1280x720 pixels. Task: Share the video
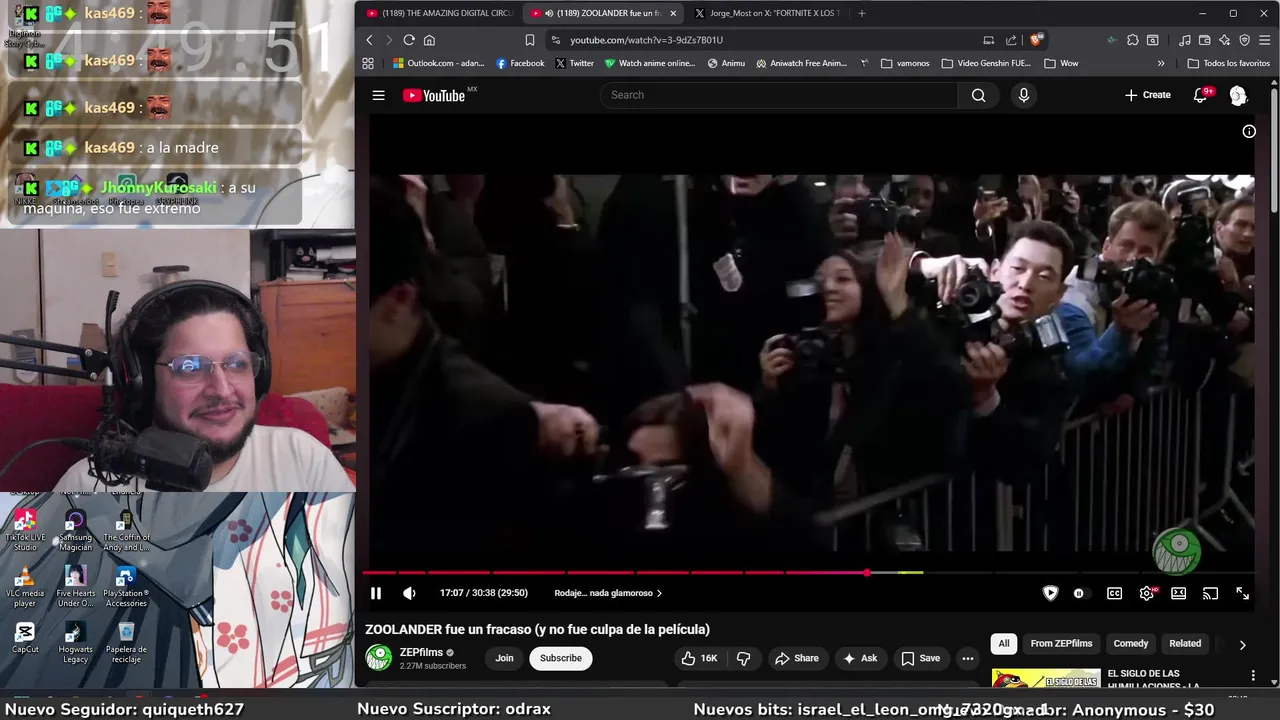click(x=797, y=658)
